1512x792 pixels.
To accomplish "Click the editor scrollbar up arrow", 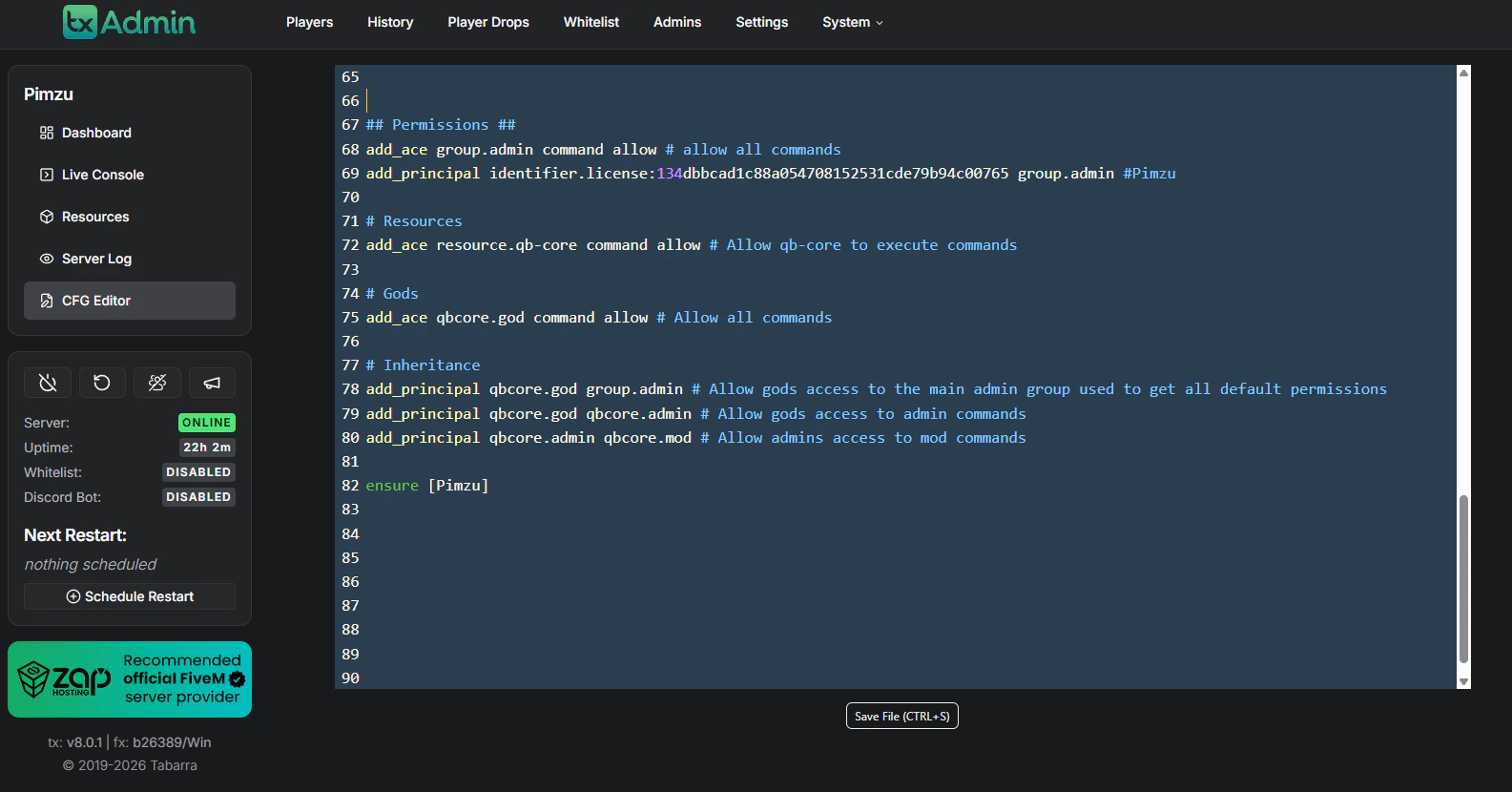I will [x=1463, y=73].
